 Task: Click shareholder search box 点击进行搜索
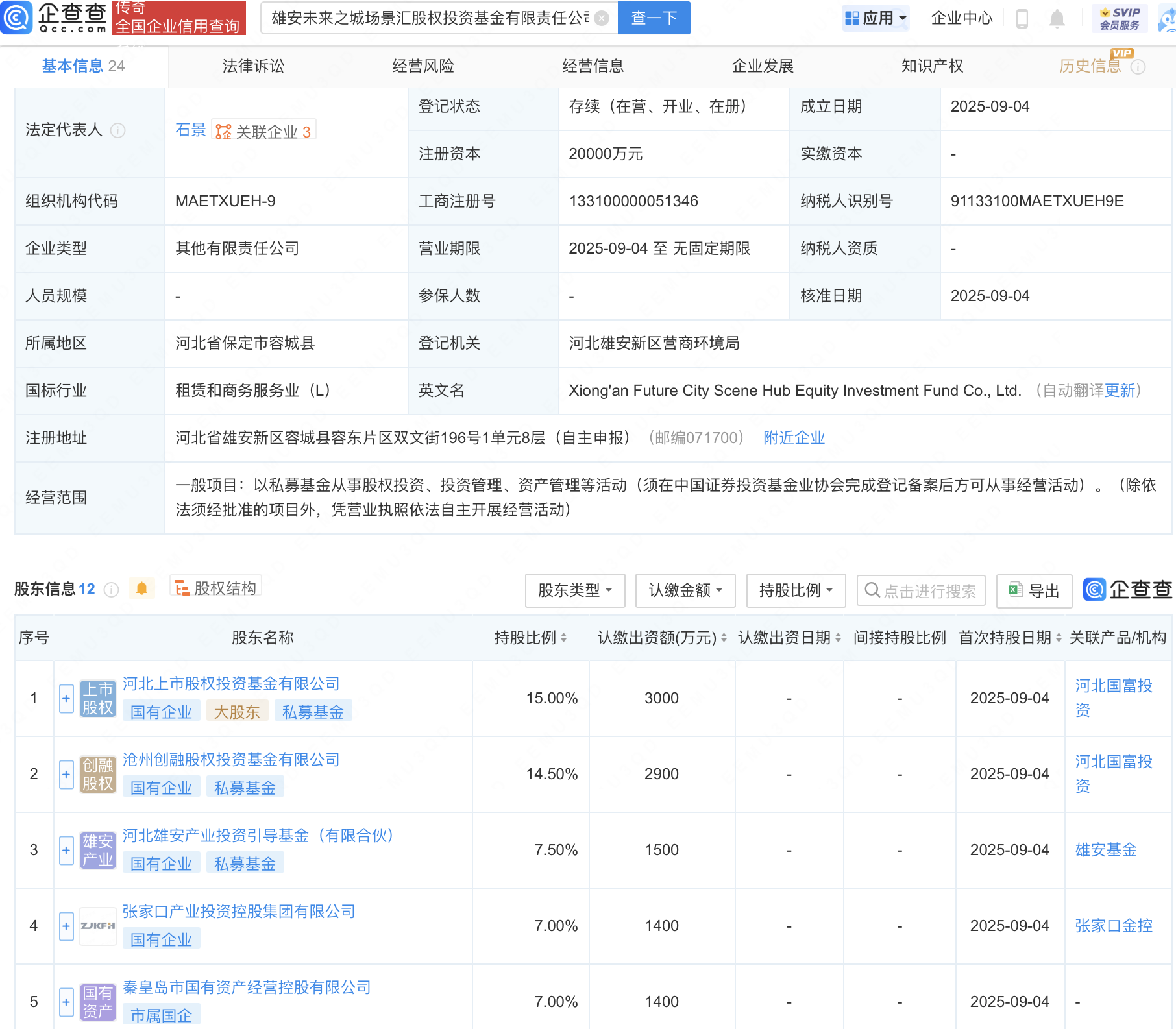921,590
